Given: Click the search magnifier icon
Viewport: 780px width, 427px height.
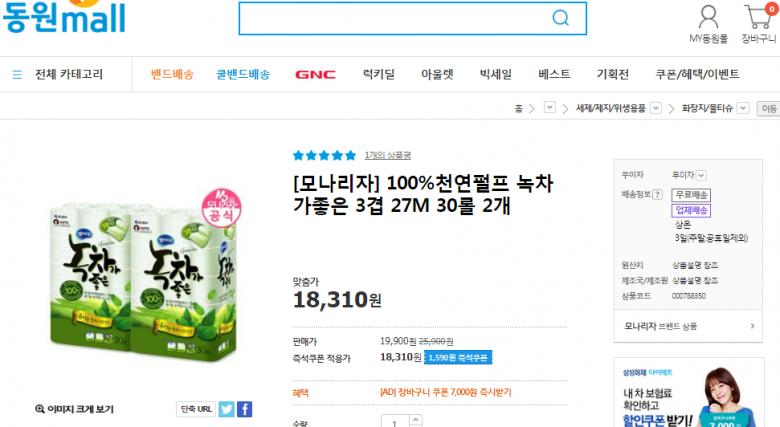Looking at the screenshot, I should tap(560, 18).
